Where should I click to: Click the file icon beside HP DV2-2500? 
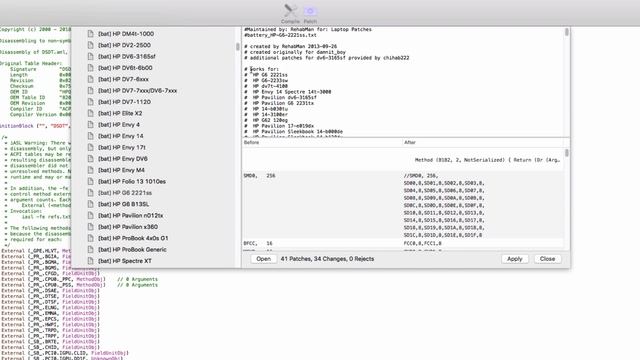91,45
